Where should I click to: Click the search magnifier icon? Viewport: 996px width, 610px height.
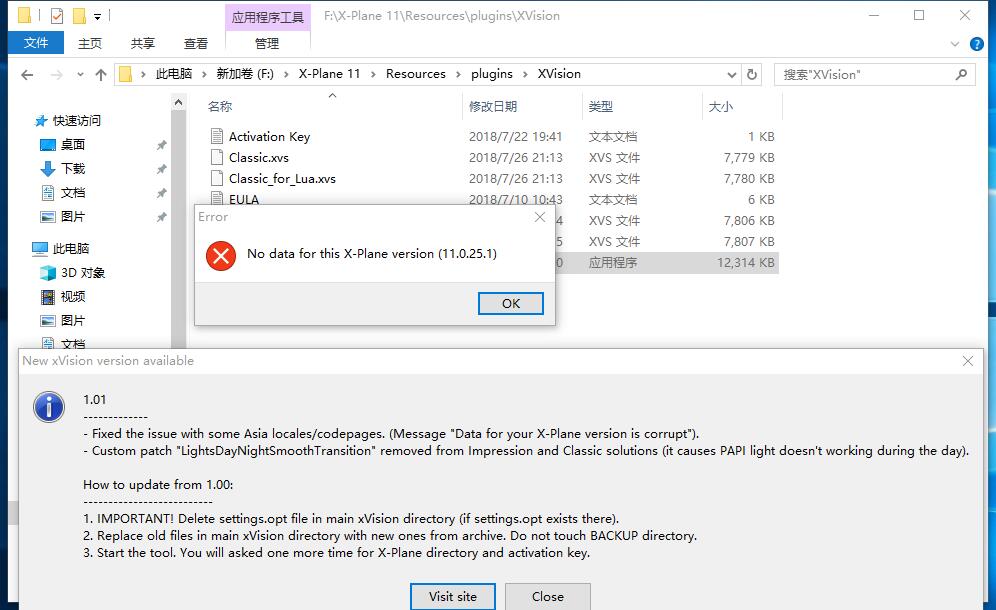(x=961, y=74)
